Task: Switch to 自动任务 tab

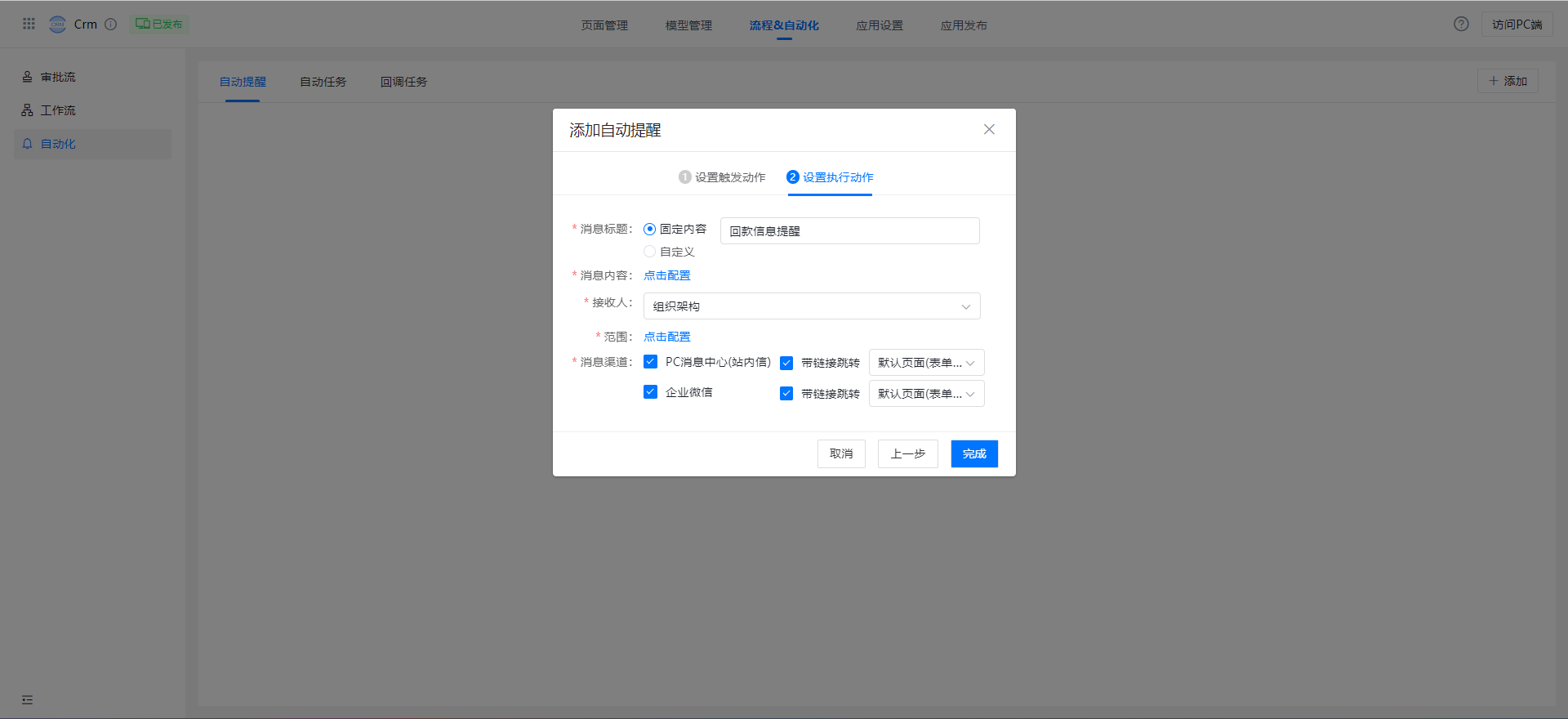Action: (323, 82)
